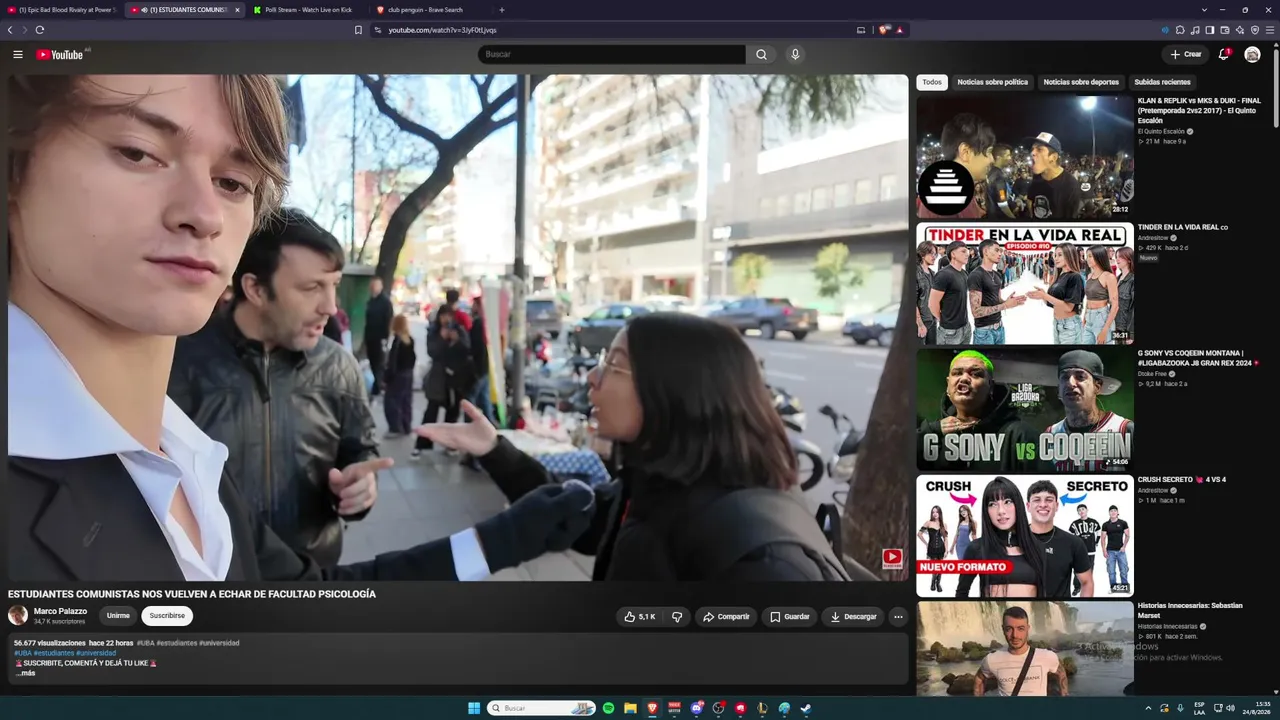Screen dimensions: 1280x720
Task: Open the KLAN & REPLIK vs MKS & DUKI thumbnail
Action: click(1025, 157)
